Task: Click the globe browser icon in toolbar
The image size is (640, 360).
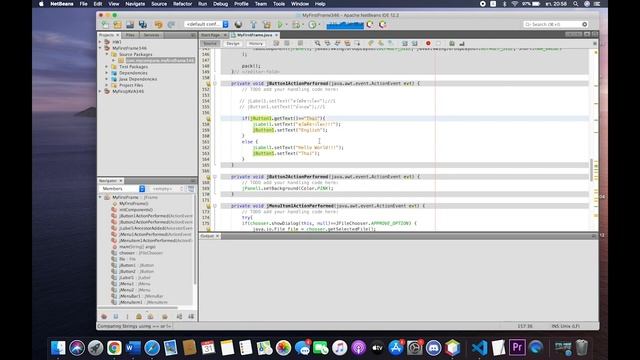Action: pyautogui.click(x=238, y=24)
